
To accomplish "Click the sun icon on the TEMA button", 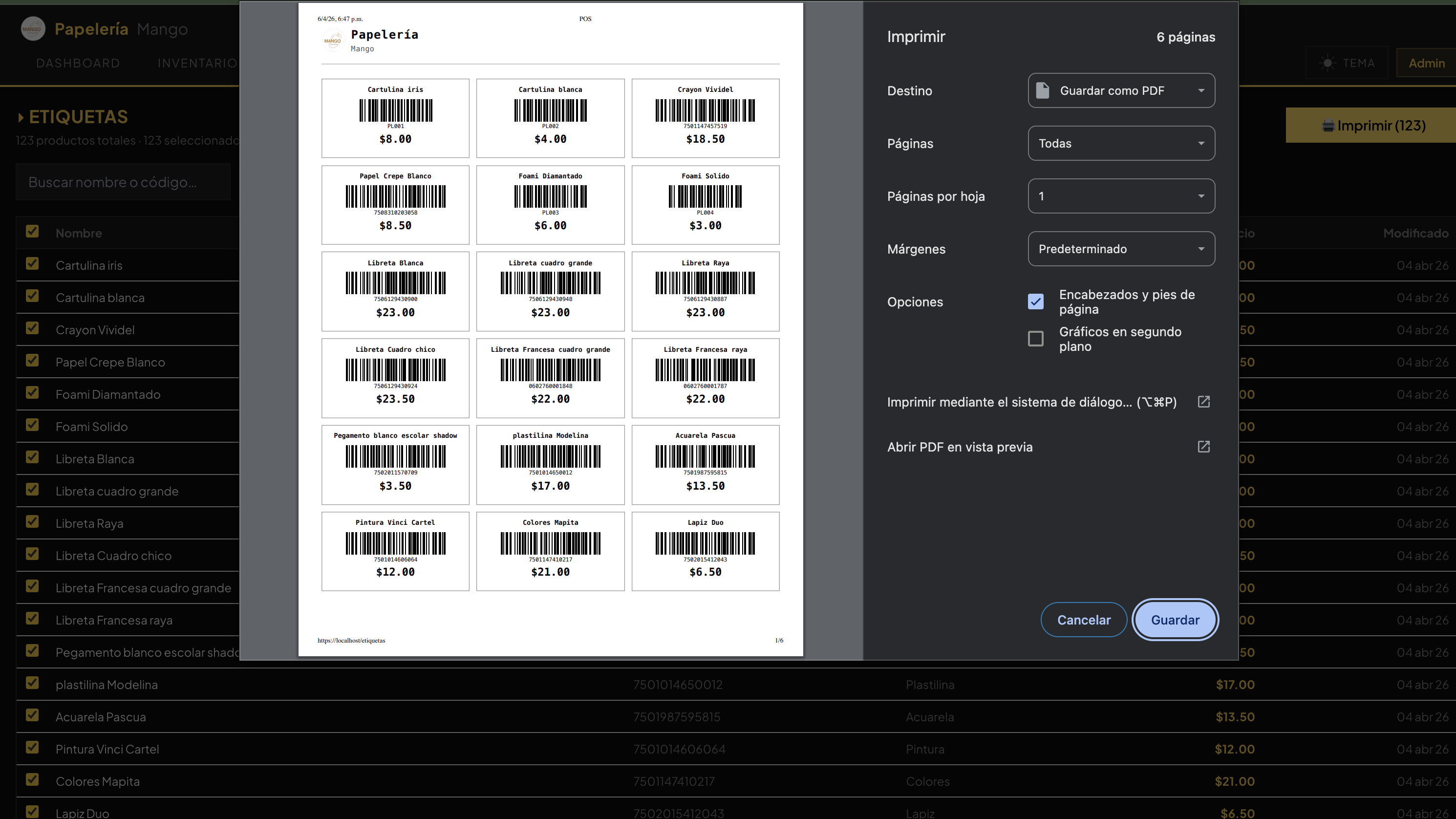I will click(1328, 63).
